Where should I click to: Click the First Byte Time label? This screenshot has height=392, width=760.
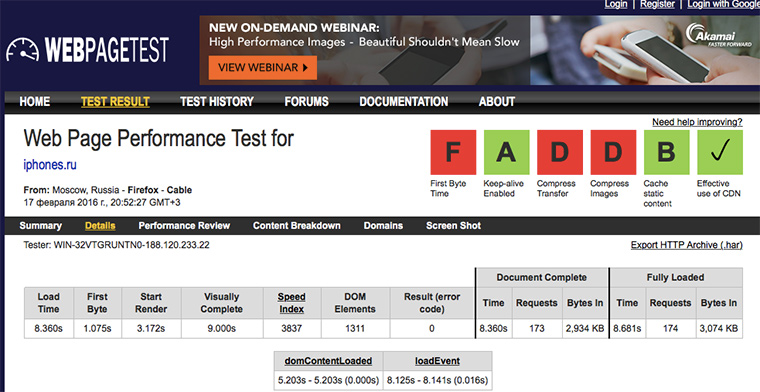click(448, 188)
